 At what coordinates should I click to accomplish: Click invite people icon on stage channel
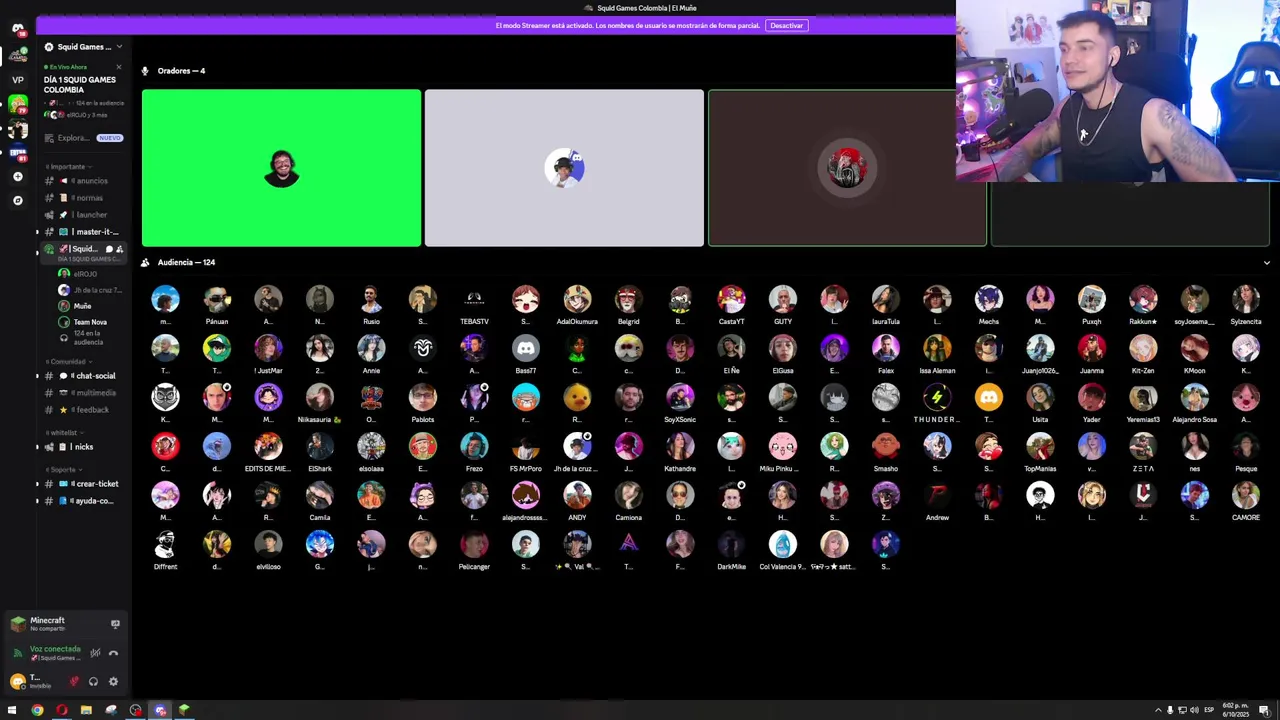point(119,249)
